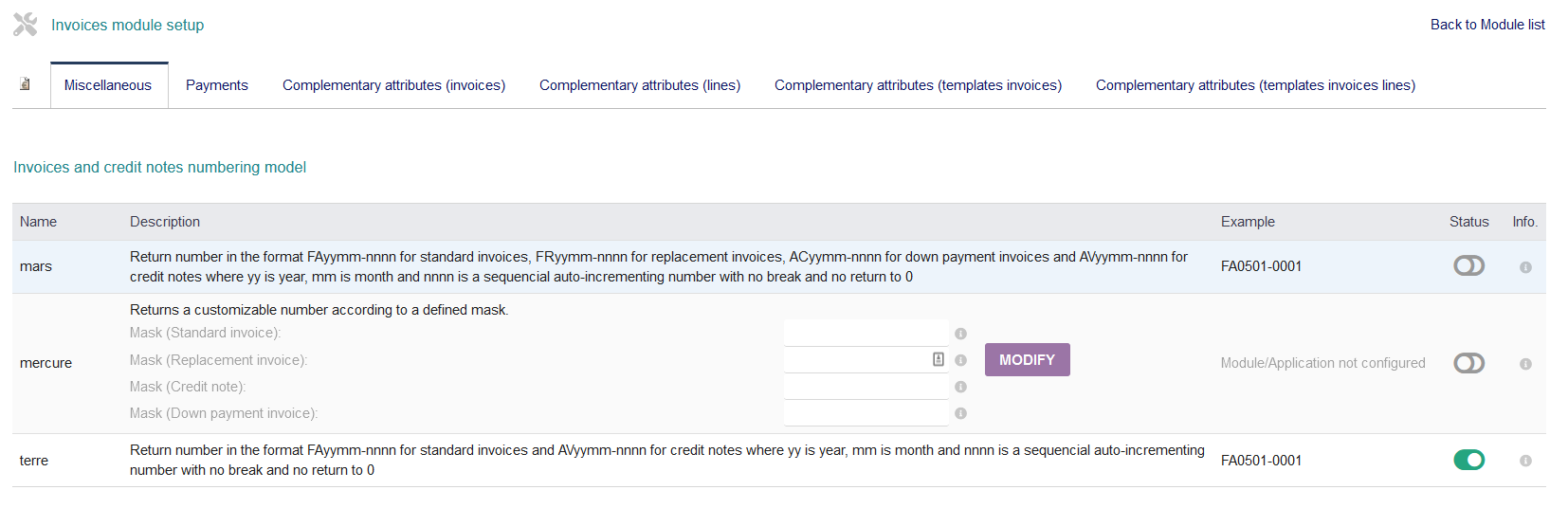Click the Standard invoice mask help icon
The width and height of the screenshot is (1568, 508).
960,334
